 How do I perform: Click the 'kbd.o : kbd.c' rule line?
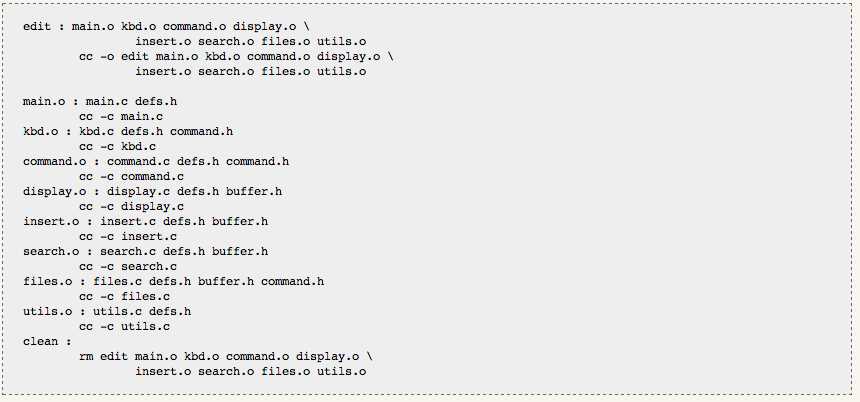pos(128,132)
